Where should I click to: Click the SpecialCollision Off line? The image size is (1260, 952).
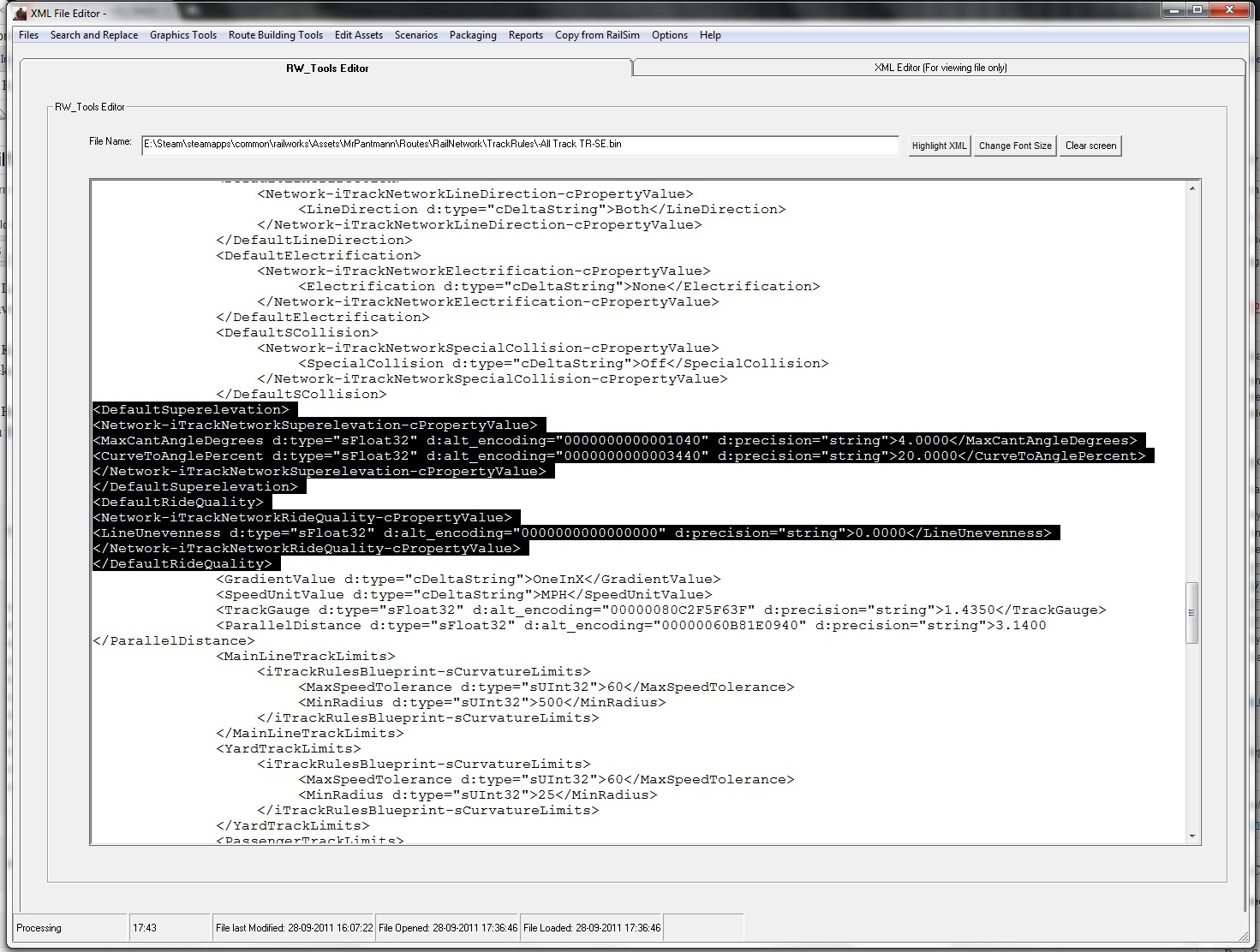563,364
